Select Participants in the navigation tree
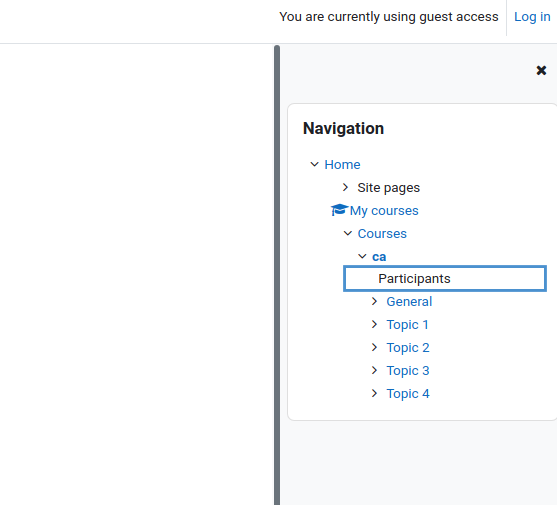This screenshot has height=505, width=557. click(445, 278)
